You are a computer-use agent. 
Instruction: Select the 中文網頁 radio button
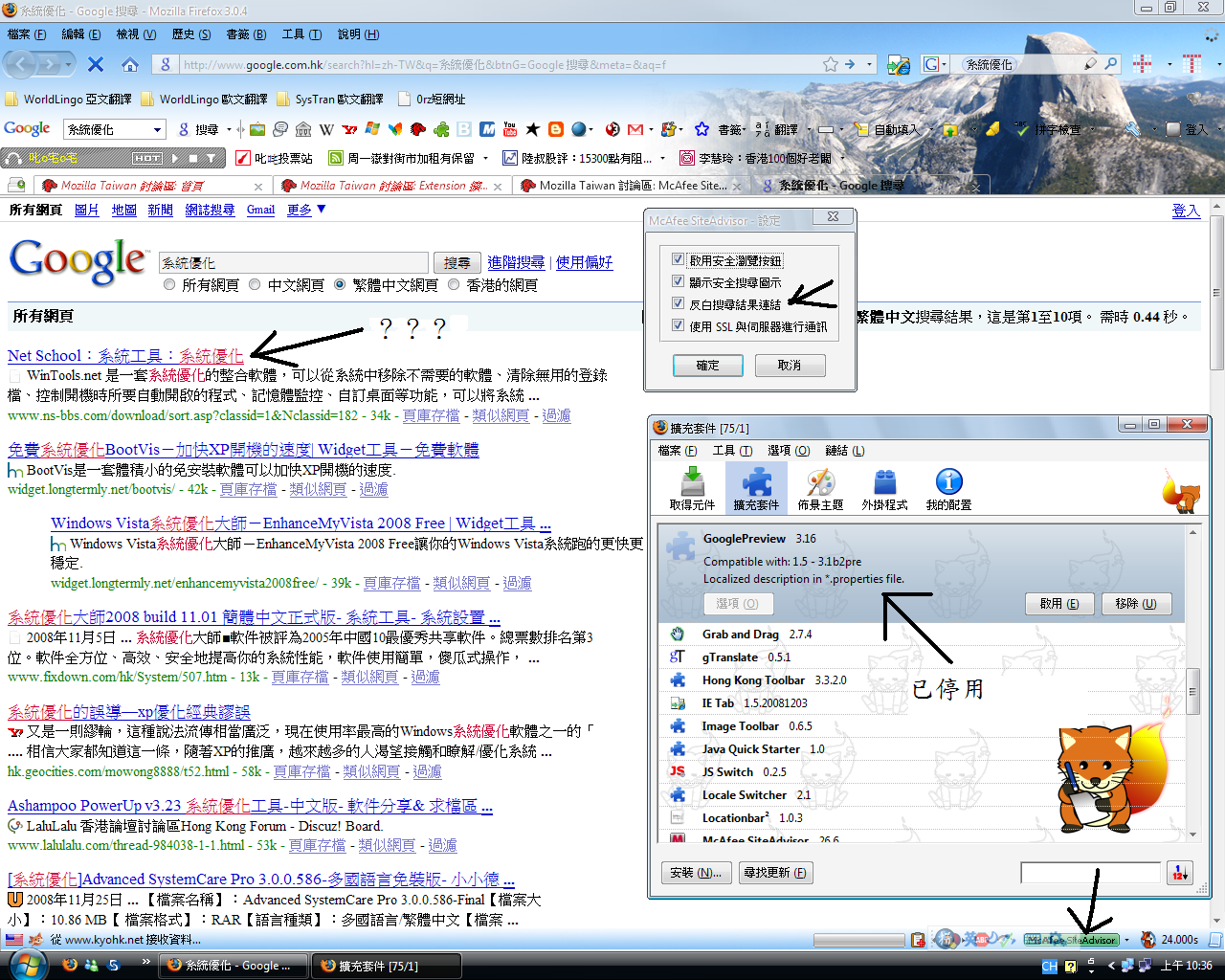(x=255, y=284)
